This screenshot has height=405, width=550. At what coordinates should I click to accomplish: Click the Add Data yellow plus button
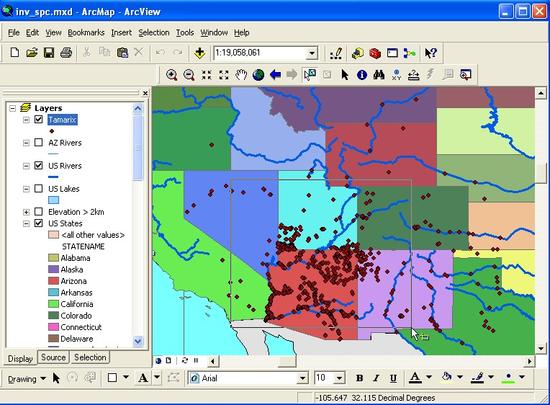pyautogui.click(x=200, y=53)
